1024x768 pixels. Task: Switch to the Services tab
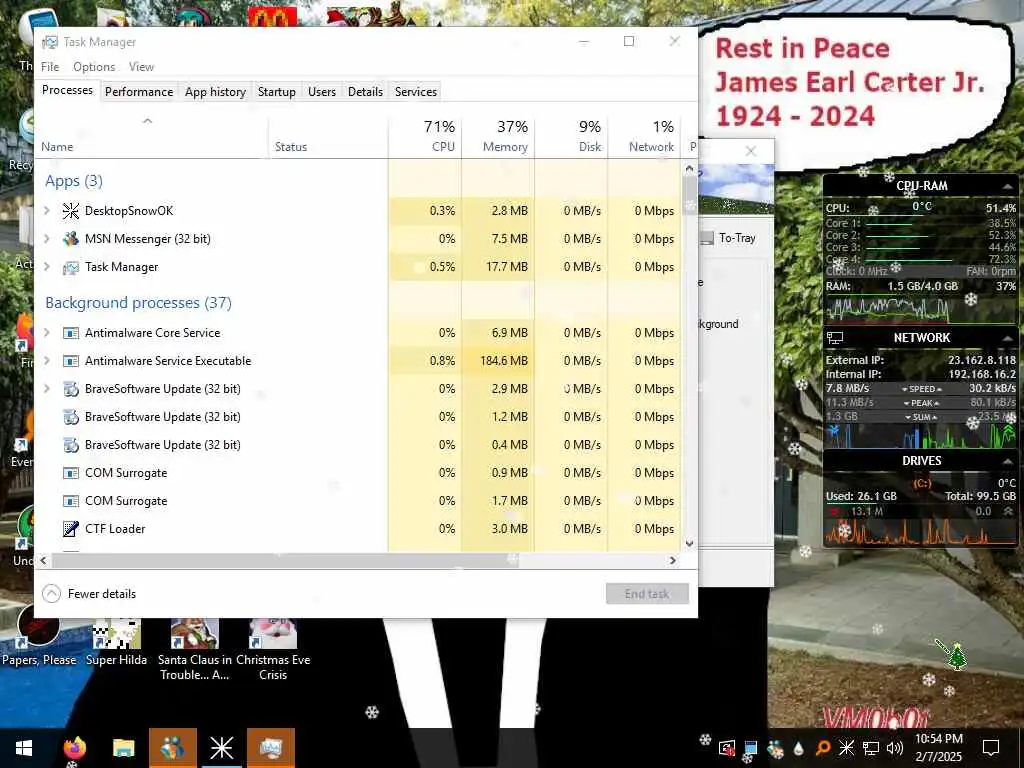click(416, 92)
